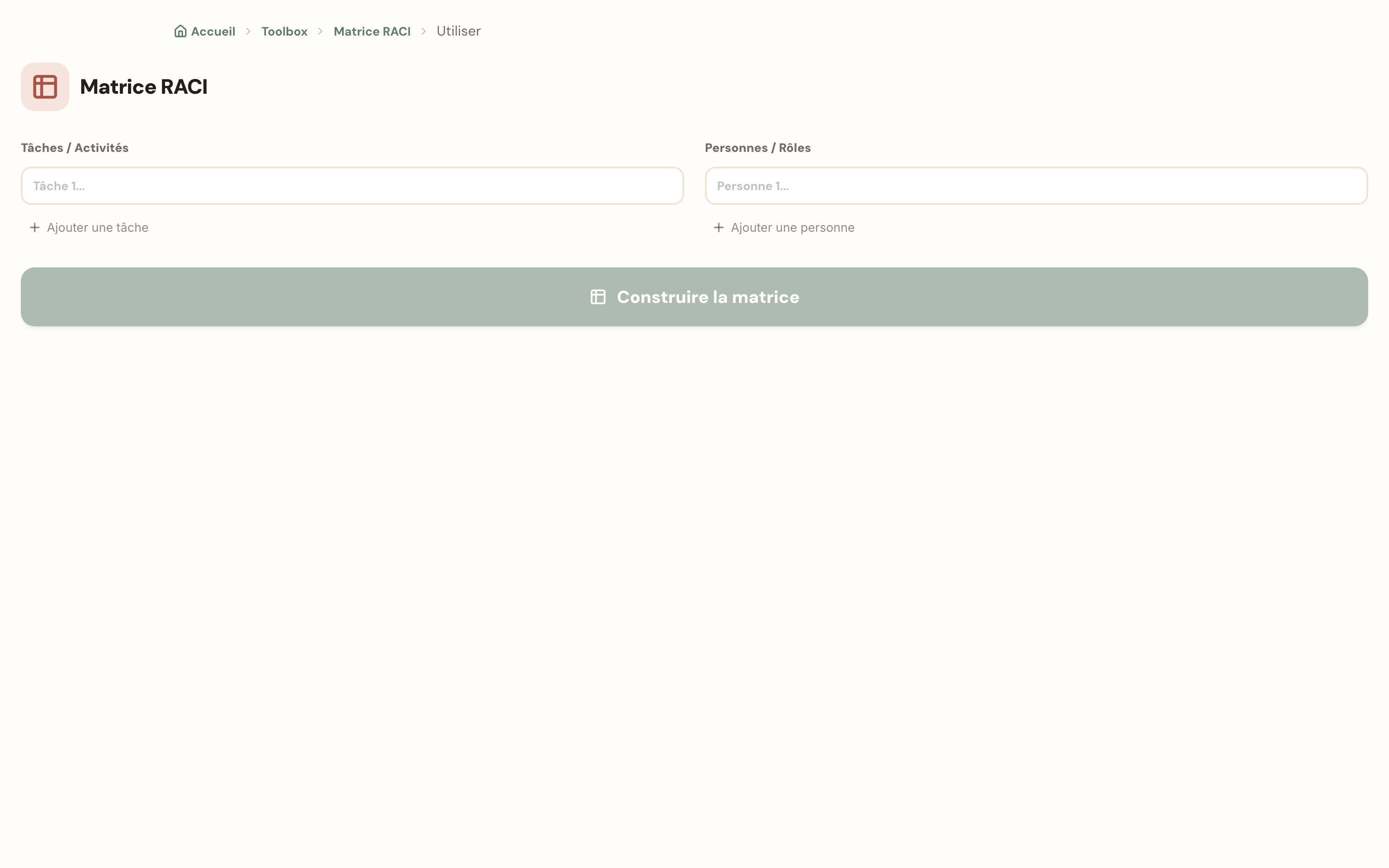Click the Personnes / Rôles label
The width and height of the screenshot is (1389, 868).
(757, 148)
